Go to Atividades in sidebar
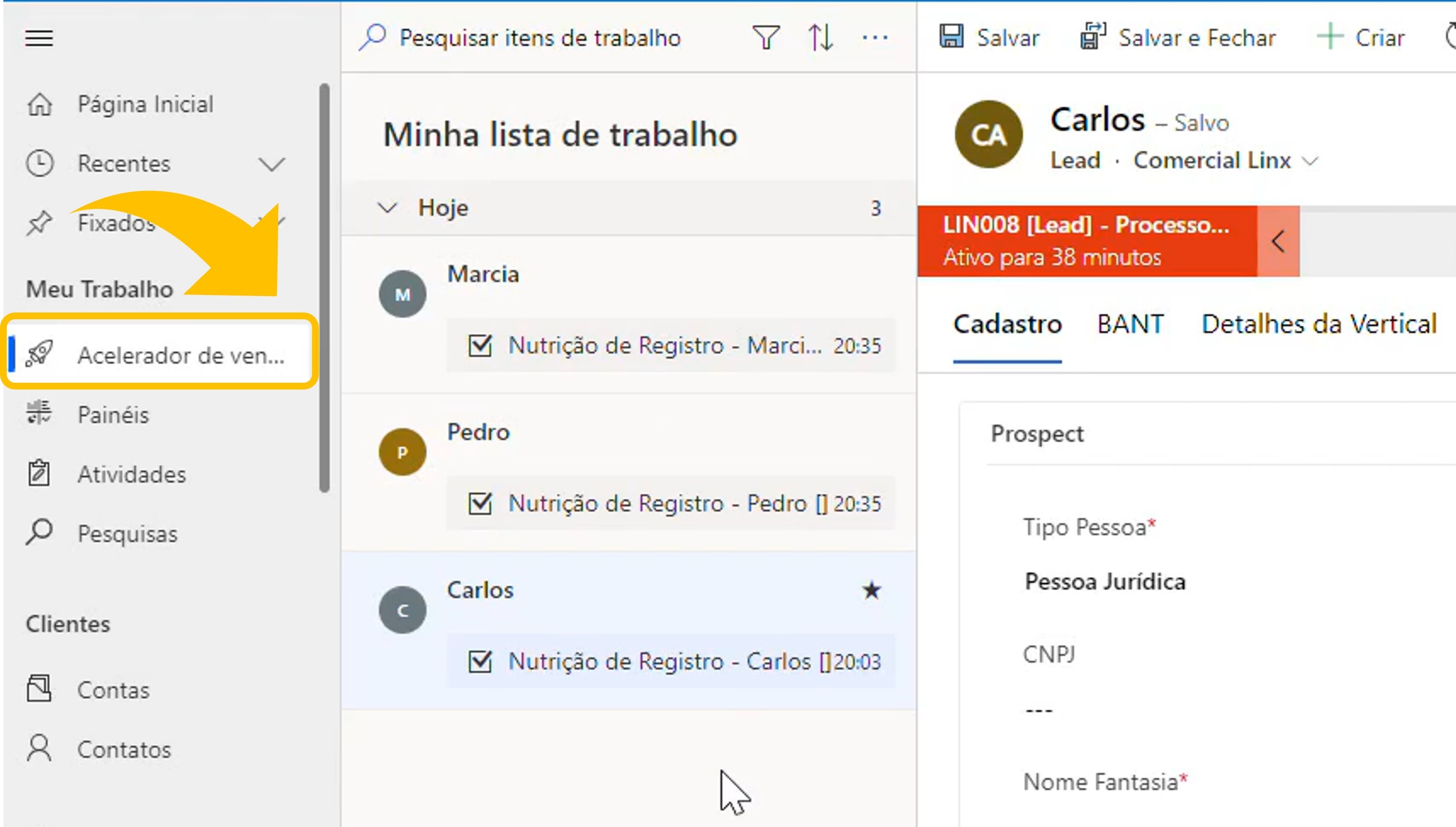The height and width of the screenshot is (827, 1456). point(131,474)
